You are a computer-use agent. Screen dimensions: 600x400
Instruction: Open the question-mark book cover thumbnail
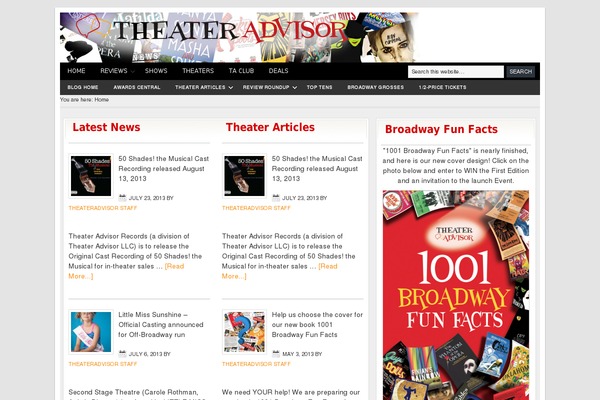click(x=245, y=332)
